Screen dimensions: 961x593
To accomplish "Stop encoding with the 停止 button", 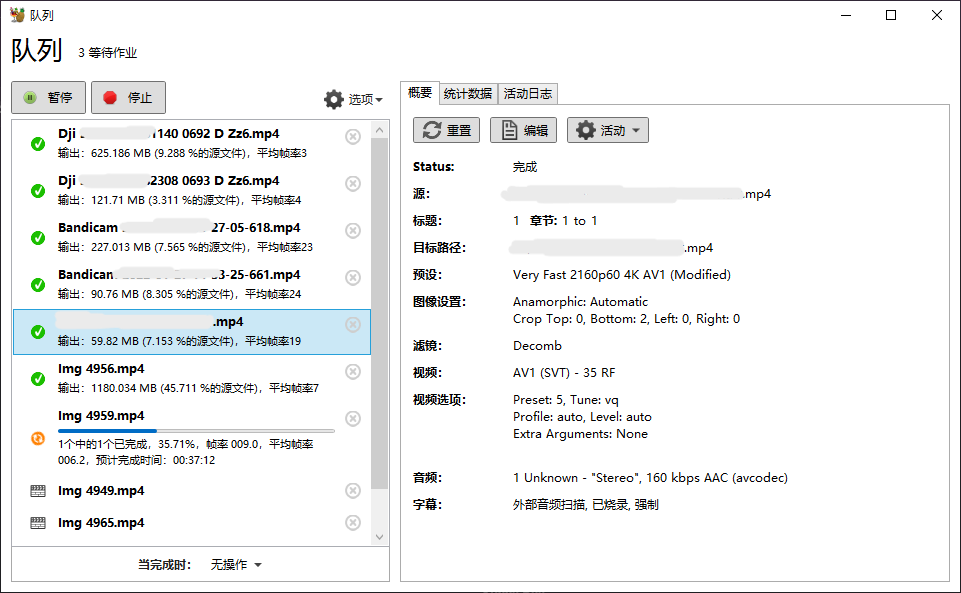I will (x=128, y=98).
